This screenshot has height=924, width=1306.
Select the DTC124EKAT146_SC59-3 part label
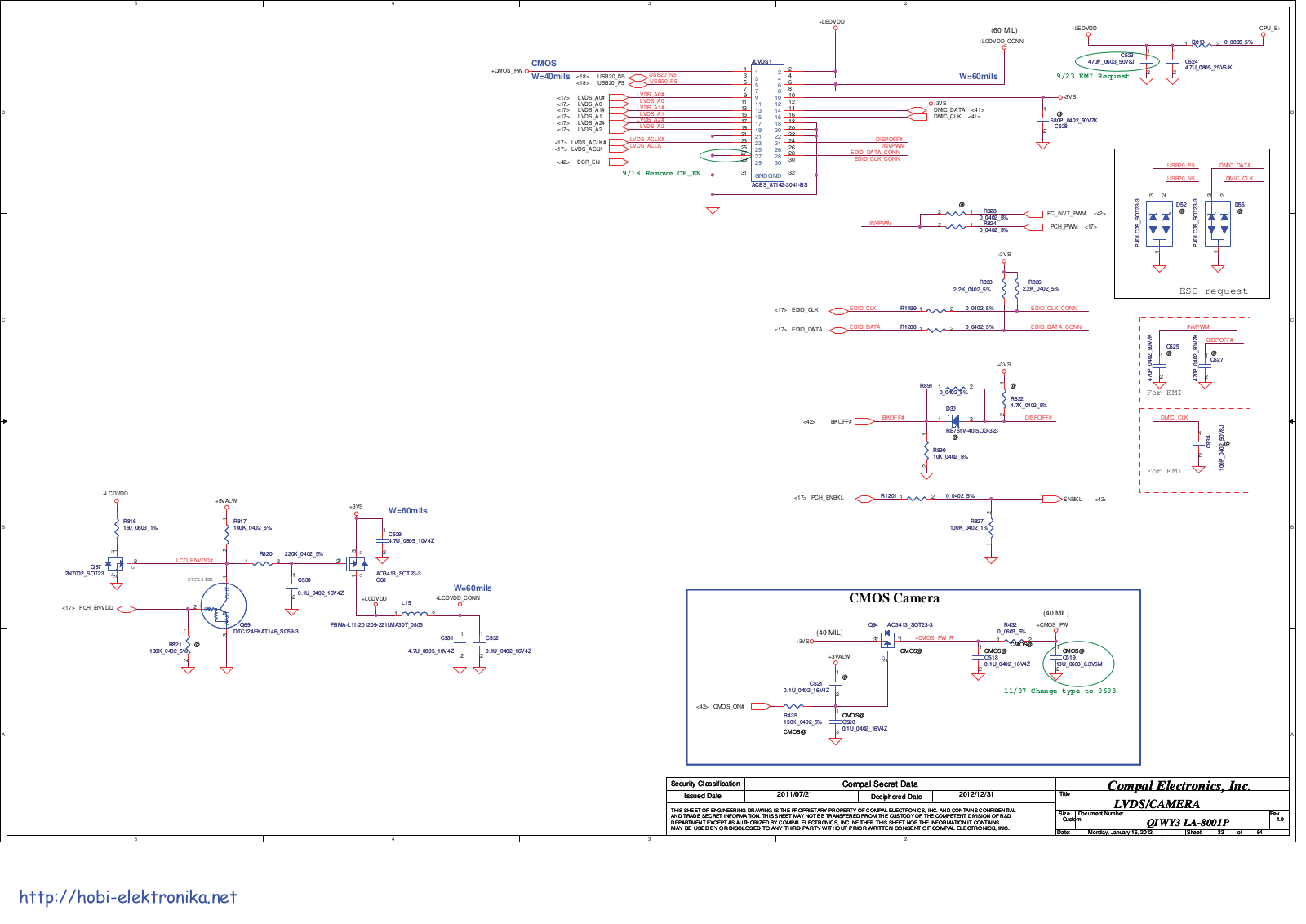click(x=266, y=632)
